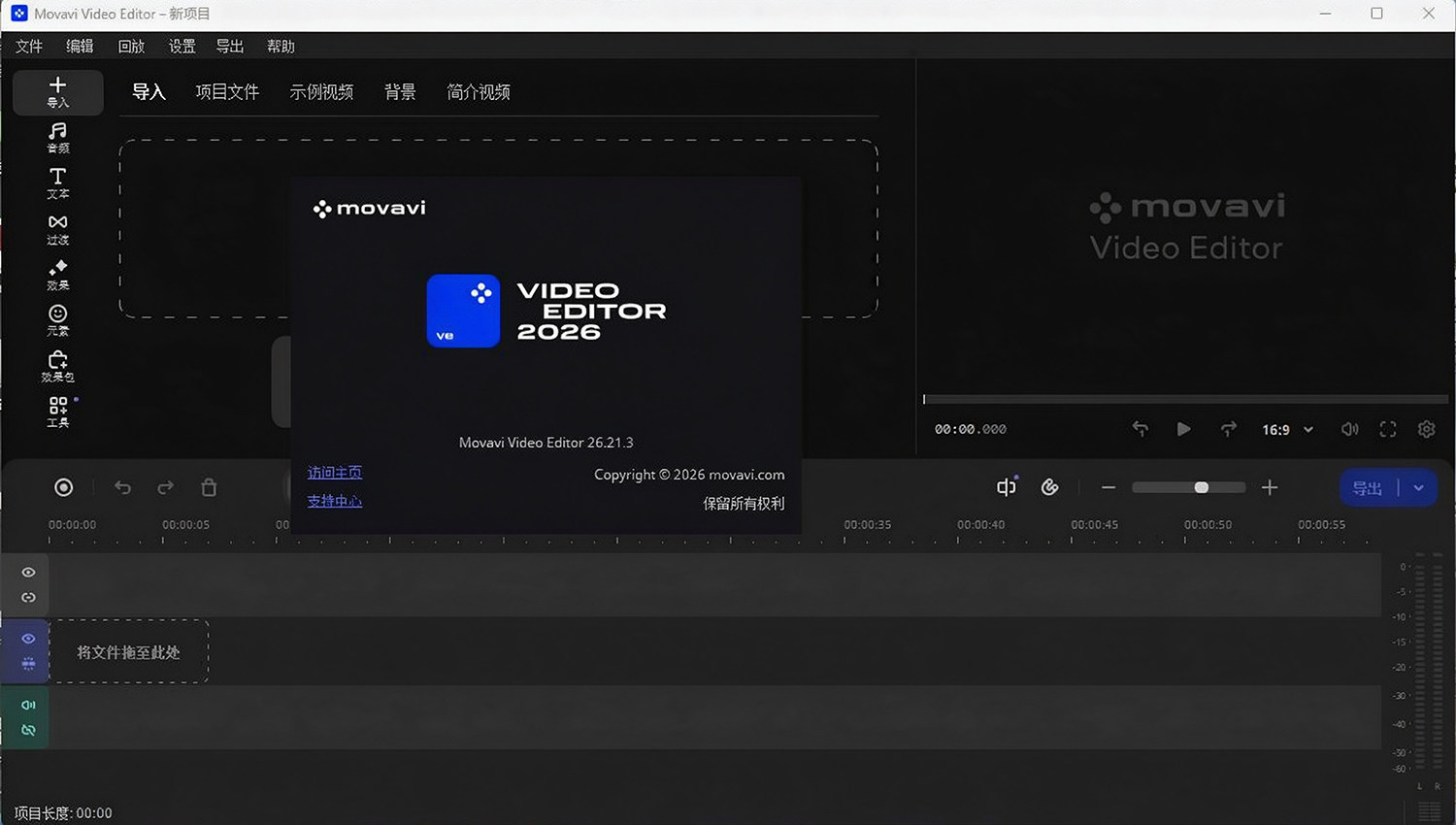
Task: Open the 文件 menu
Action: (x=29, y=46)
